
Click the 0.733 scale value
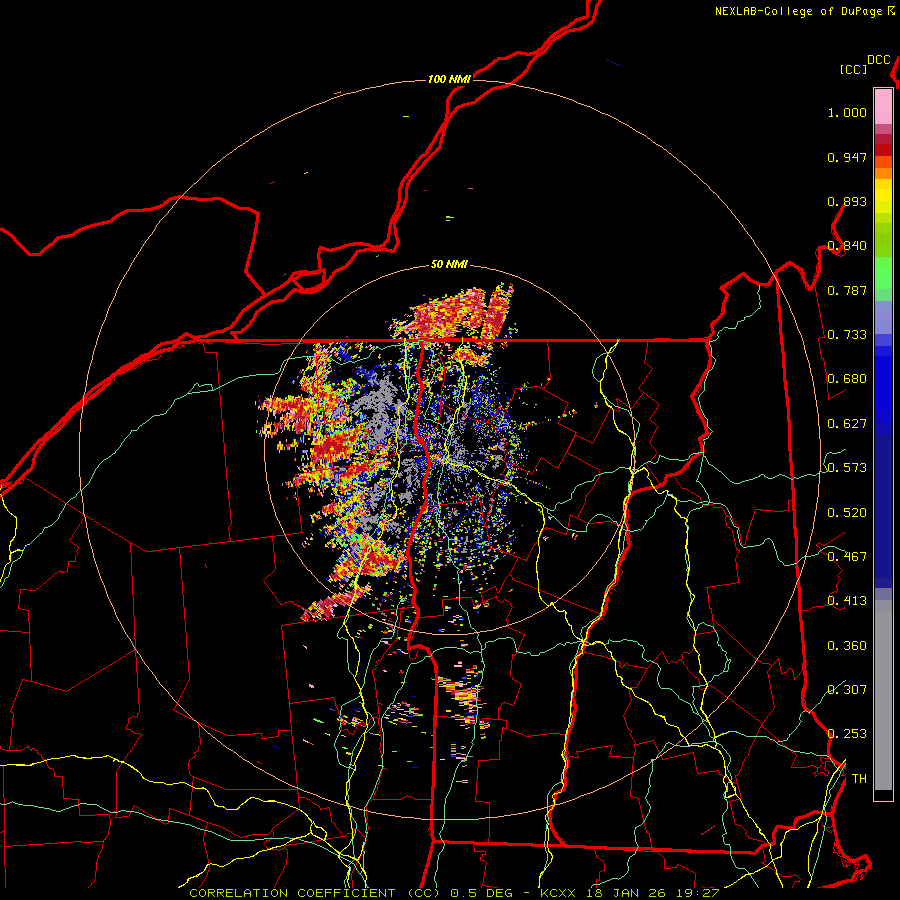847,335
